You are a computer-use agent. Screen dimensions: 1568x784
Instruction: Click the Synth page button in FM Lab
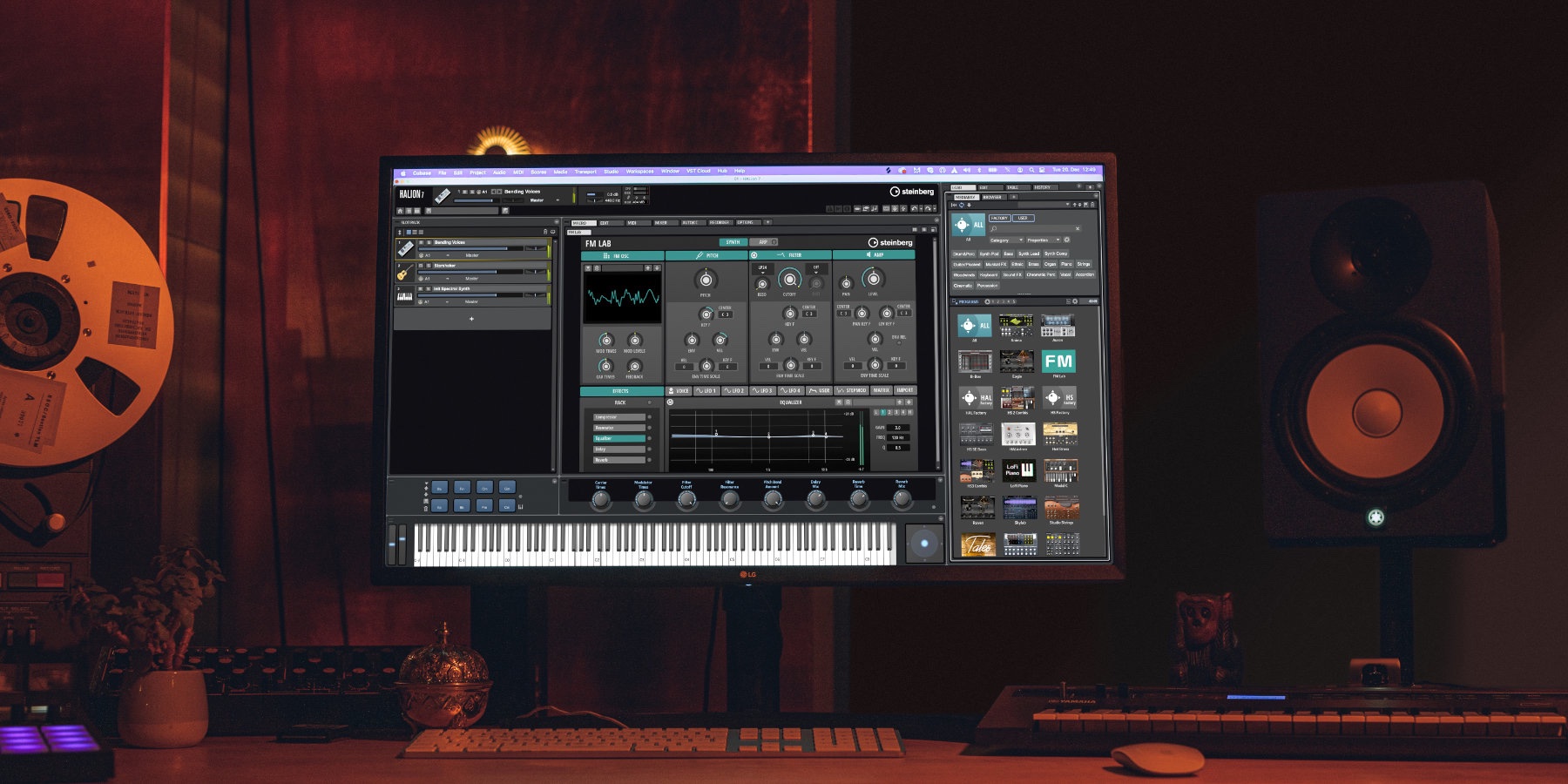point(733,242)
